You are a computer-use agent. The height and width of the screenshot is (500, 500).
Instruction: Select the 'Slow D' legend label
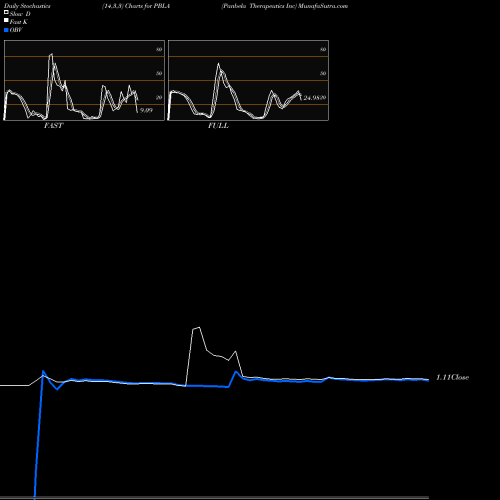(x=20, y=14)
